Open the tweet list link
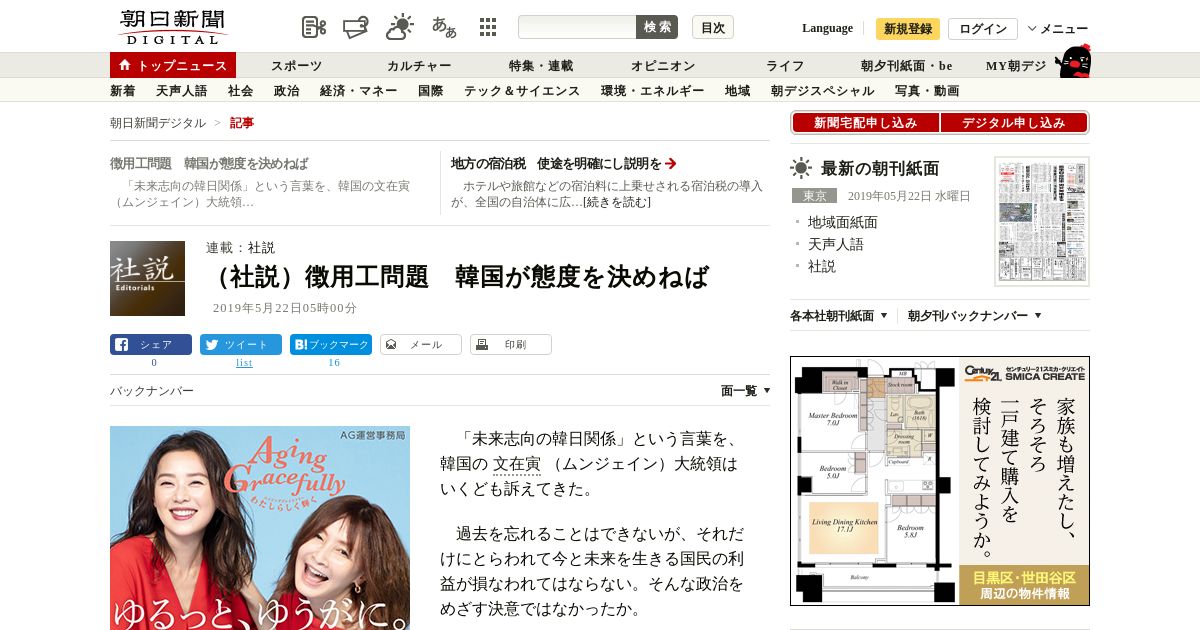The image size is (1200, 630). (x=244, y=362)
